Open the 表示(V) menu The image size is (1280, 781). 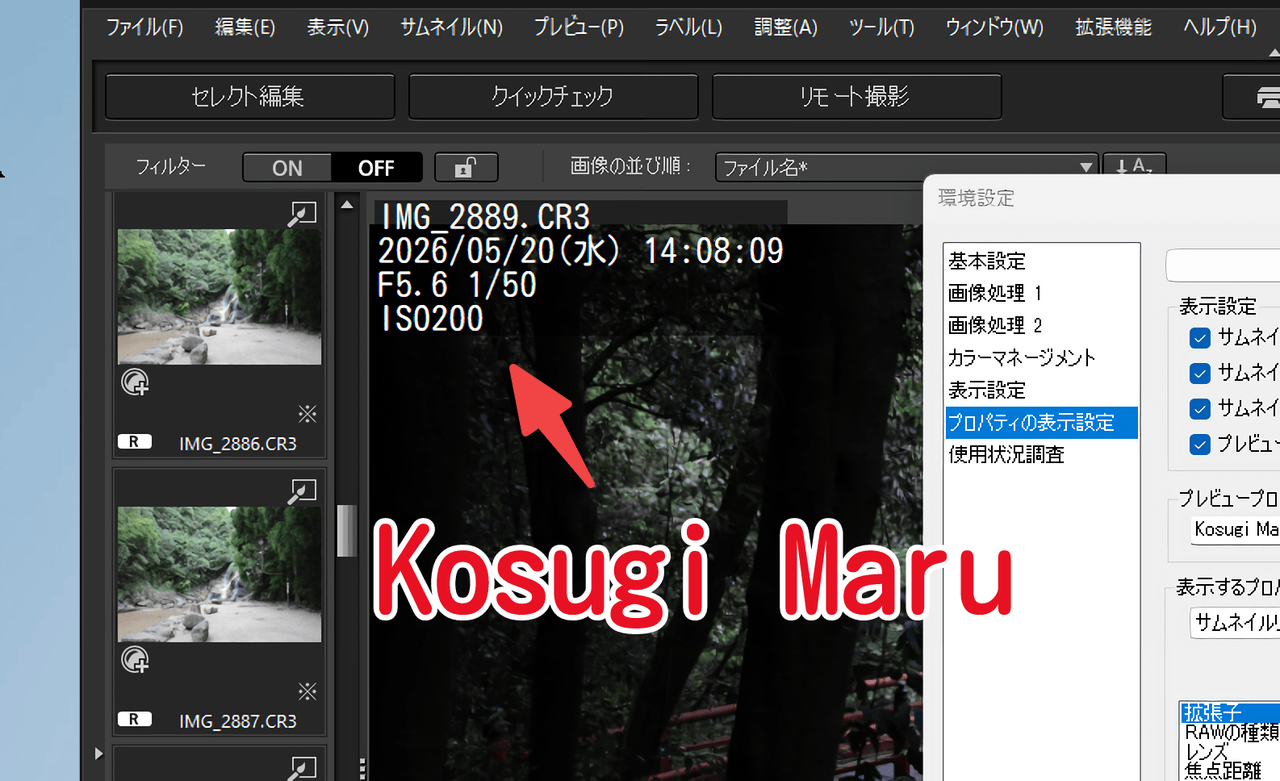[x=338, y=27]
